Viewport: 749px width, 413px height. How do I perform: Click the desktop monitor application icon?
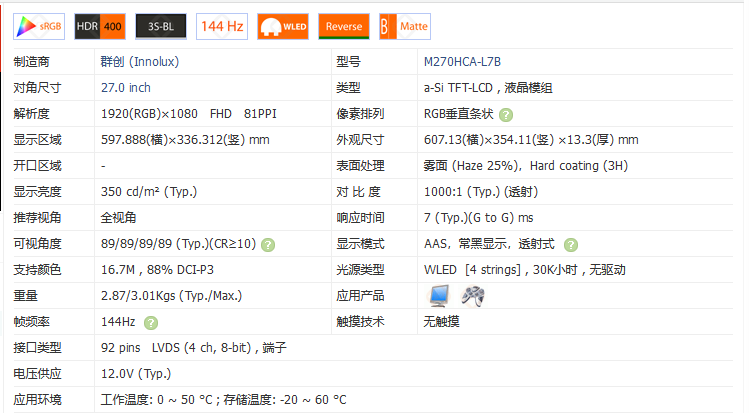[x=439, y=295]
